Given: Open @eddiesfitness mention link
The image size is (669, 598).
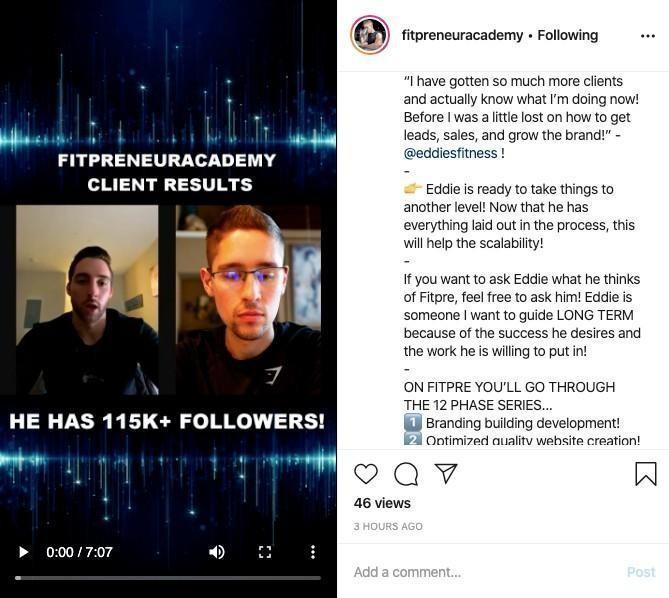Looking at the screenshot, I should click(450, 153).
